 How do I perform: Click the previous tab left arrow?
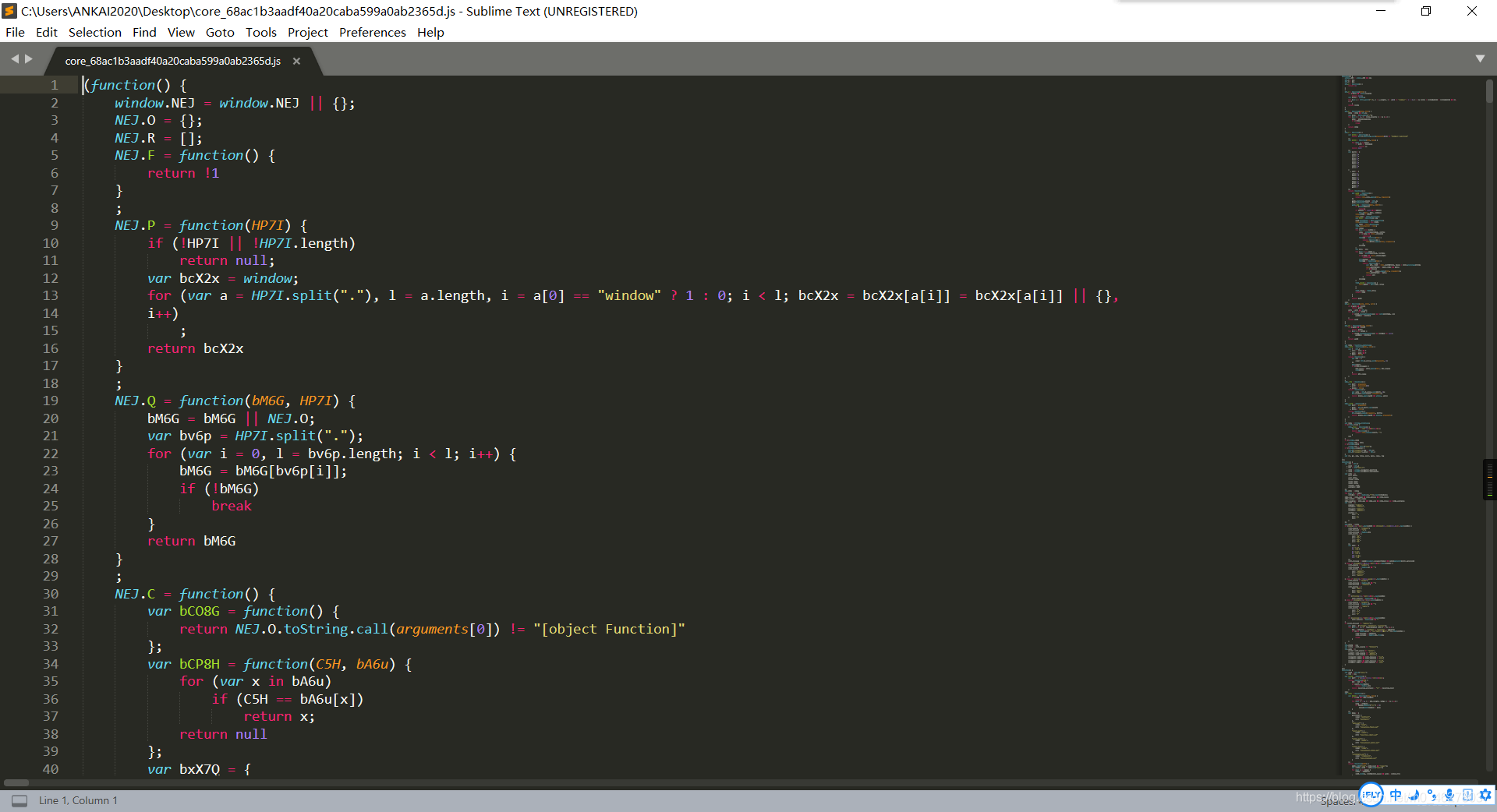[x=15, y=58]
